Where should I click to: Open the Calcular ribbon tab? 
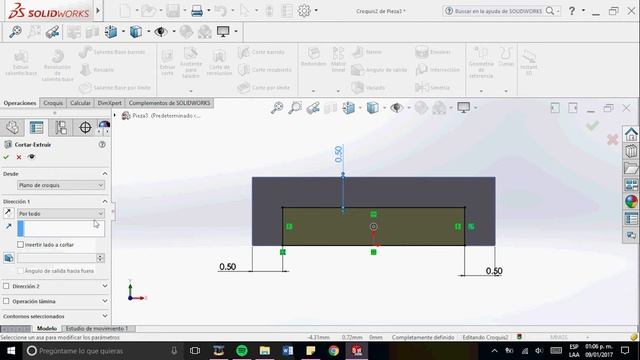pyautogui.click(x=80, y=103)
